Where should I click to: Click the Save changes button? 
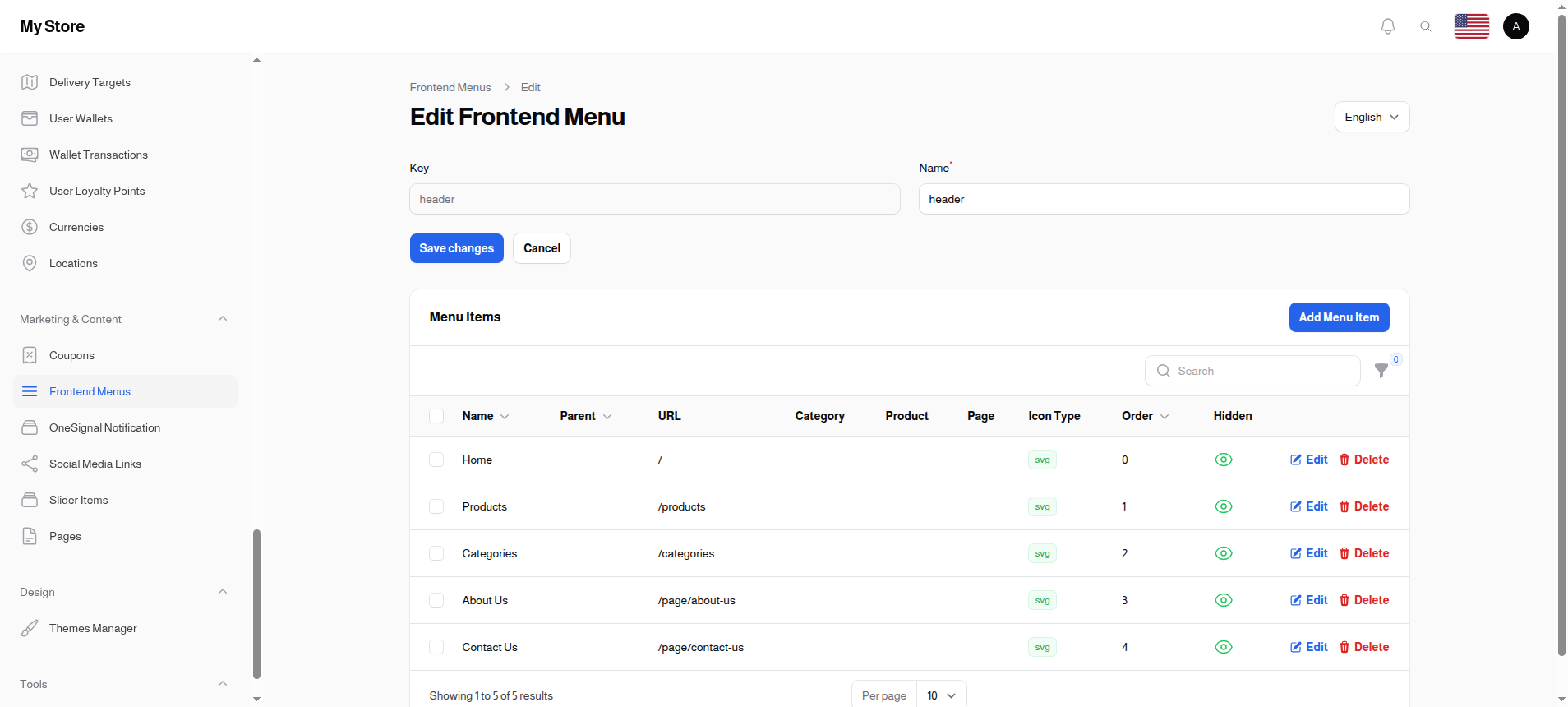click(457, 248)
